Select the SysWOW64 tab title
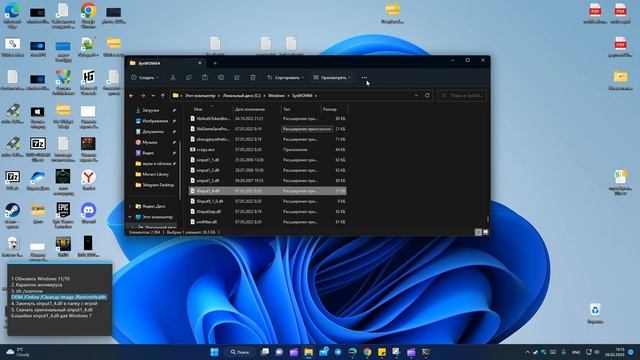 click(149, 63)
